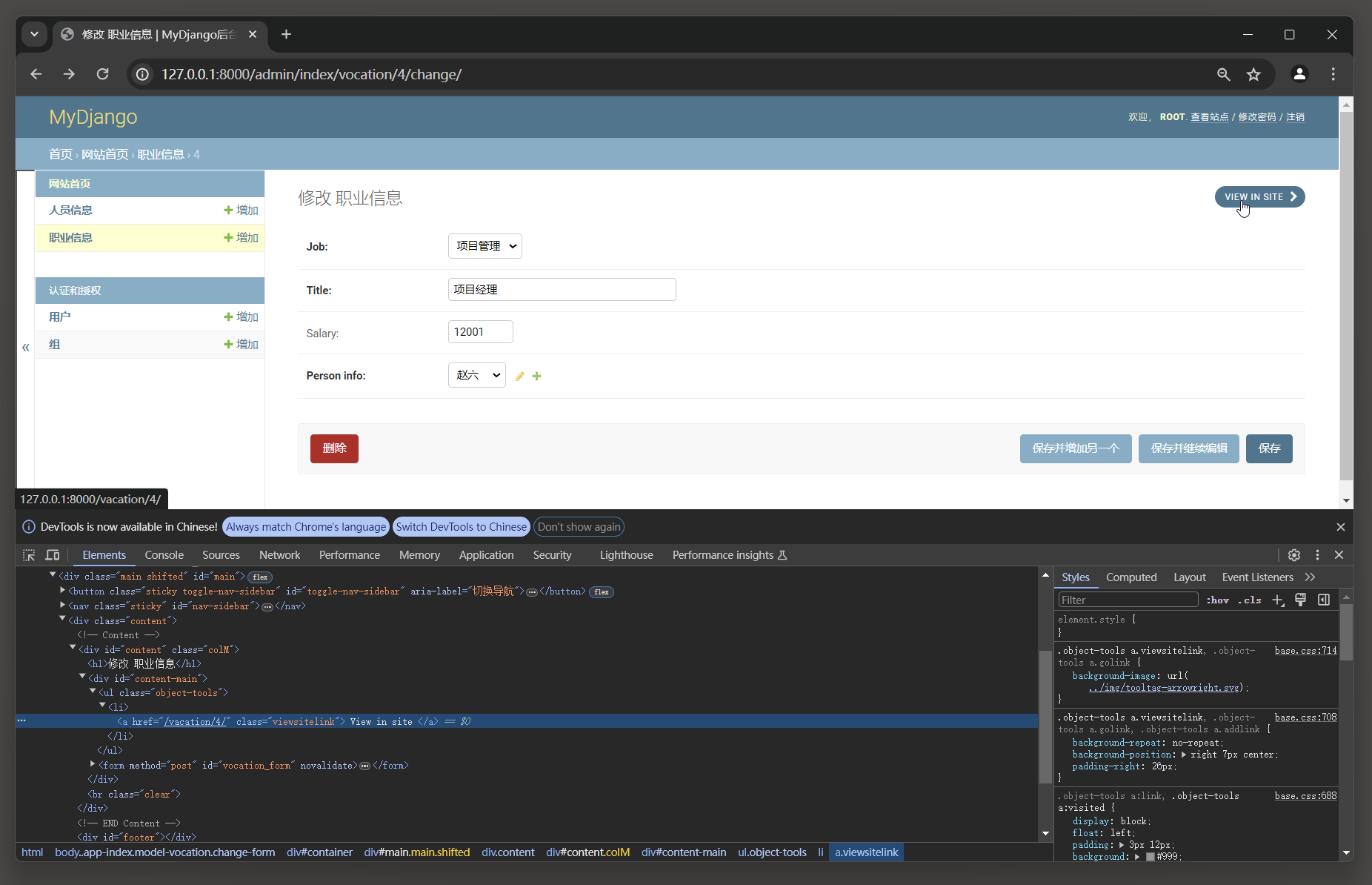Viewport: 1372px width, 885px height.
Task: Click the Title input field
Action: 562,290
